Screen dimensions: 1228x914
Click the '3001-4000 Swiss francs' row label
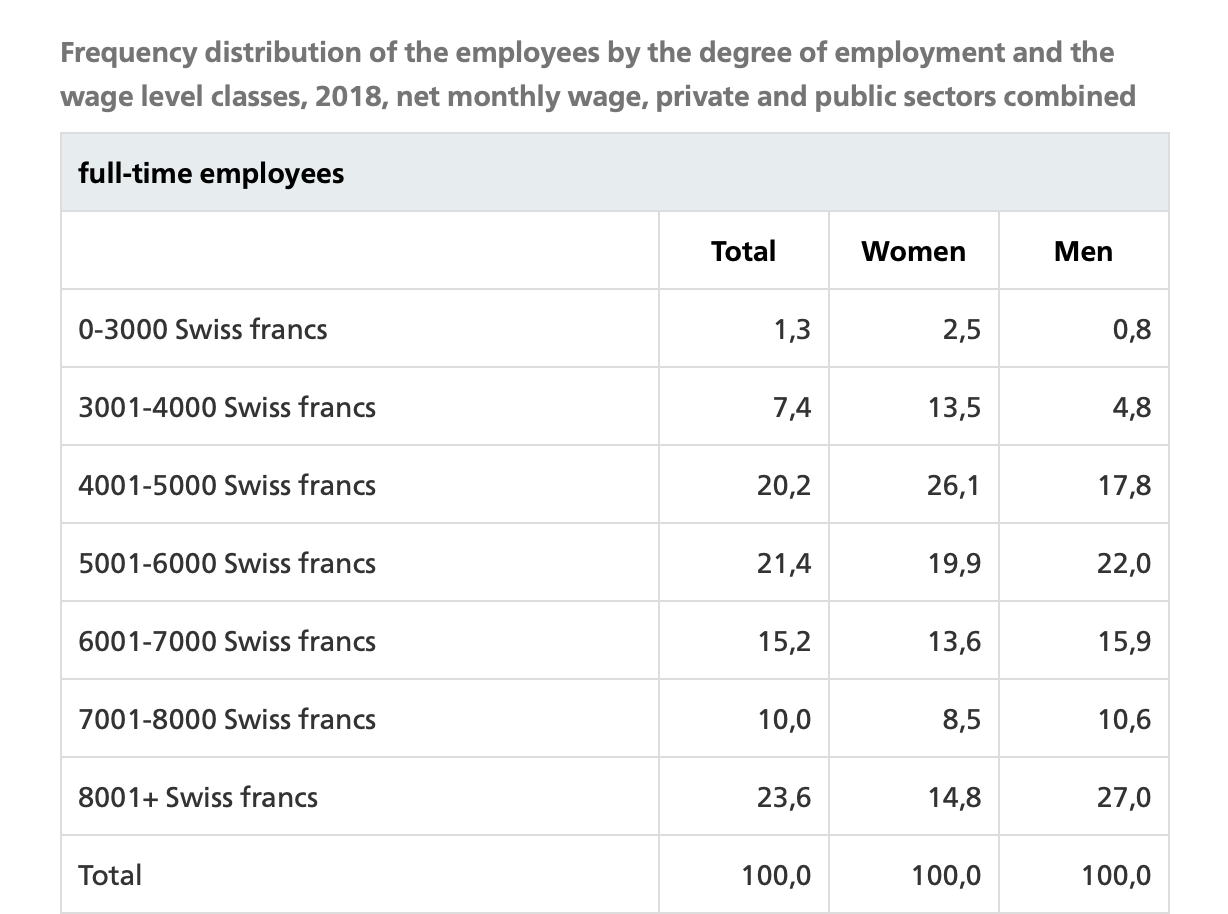click(x=227, y=407)
